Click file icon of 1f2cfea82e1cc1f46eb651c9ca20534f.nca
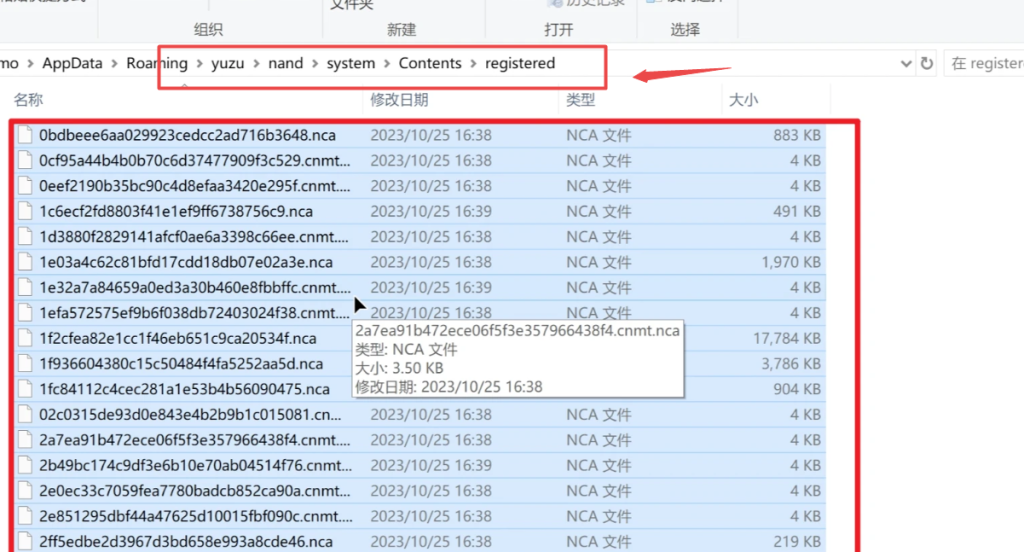The height and width of the screenshot is (552, 1024). pos(25,338)
